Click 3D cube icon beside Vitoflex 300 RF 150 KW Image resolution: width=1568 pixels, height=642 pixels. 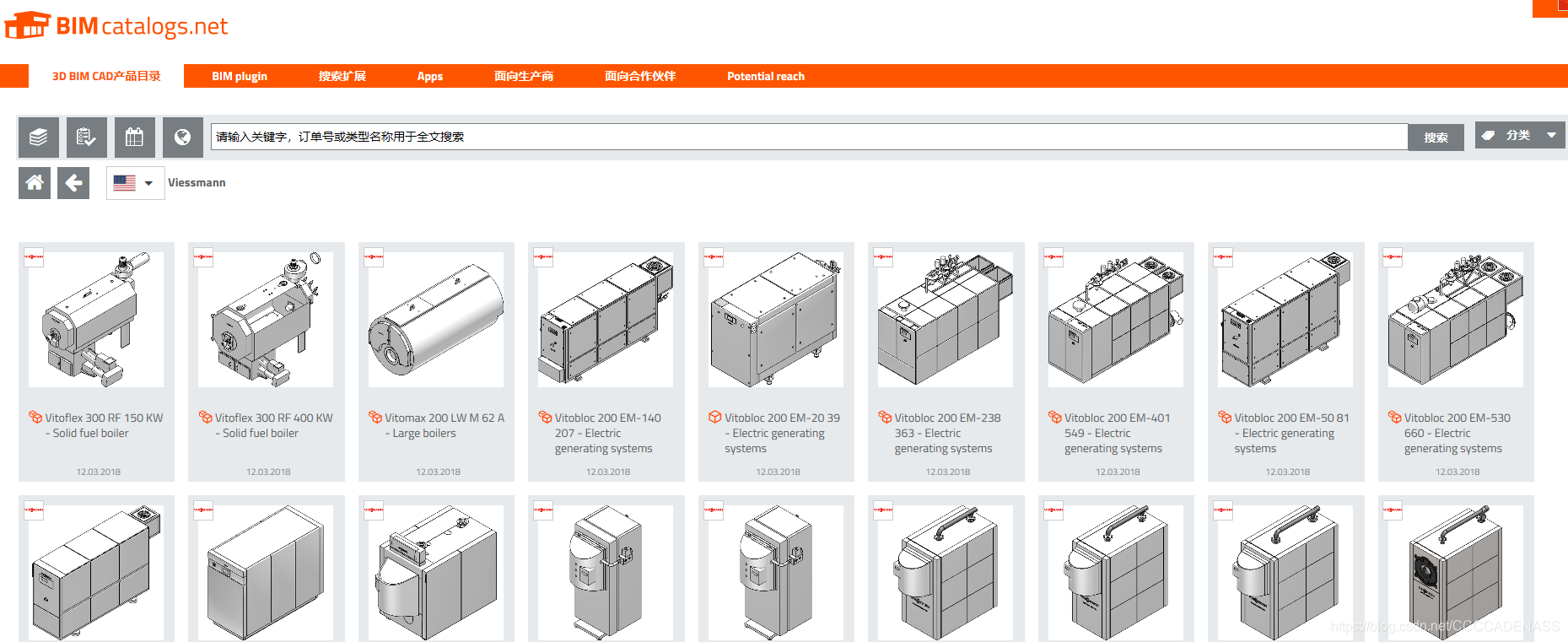click(x=35, y=417)
